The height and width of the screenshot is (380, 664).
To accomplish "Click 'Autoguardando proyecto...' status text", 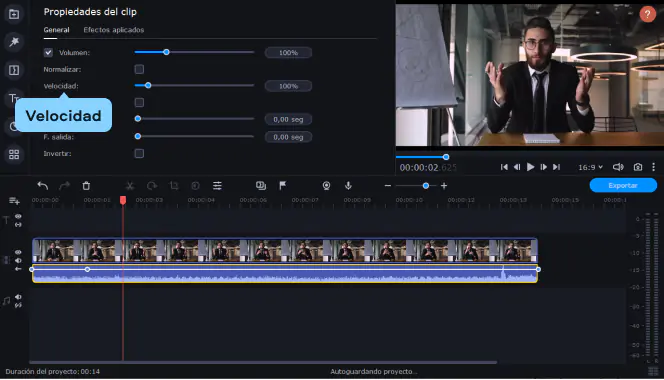I will [x=374, y=372].
